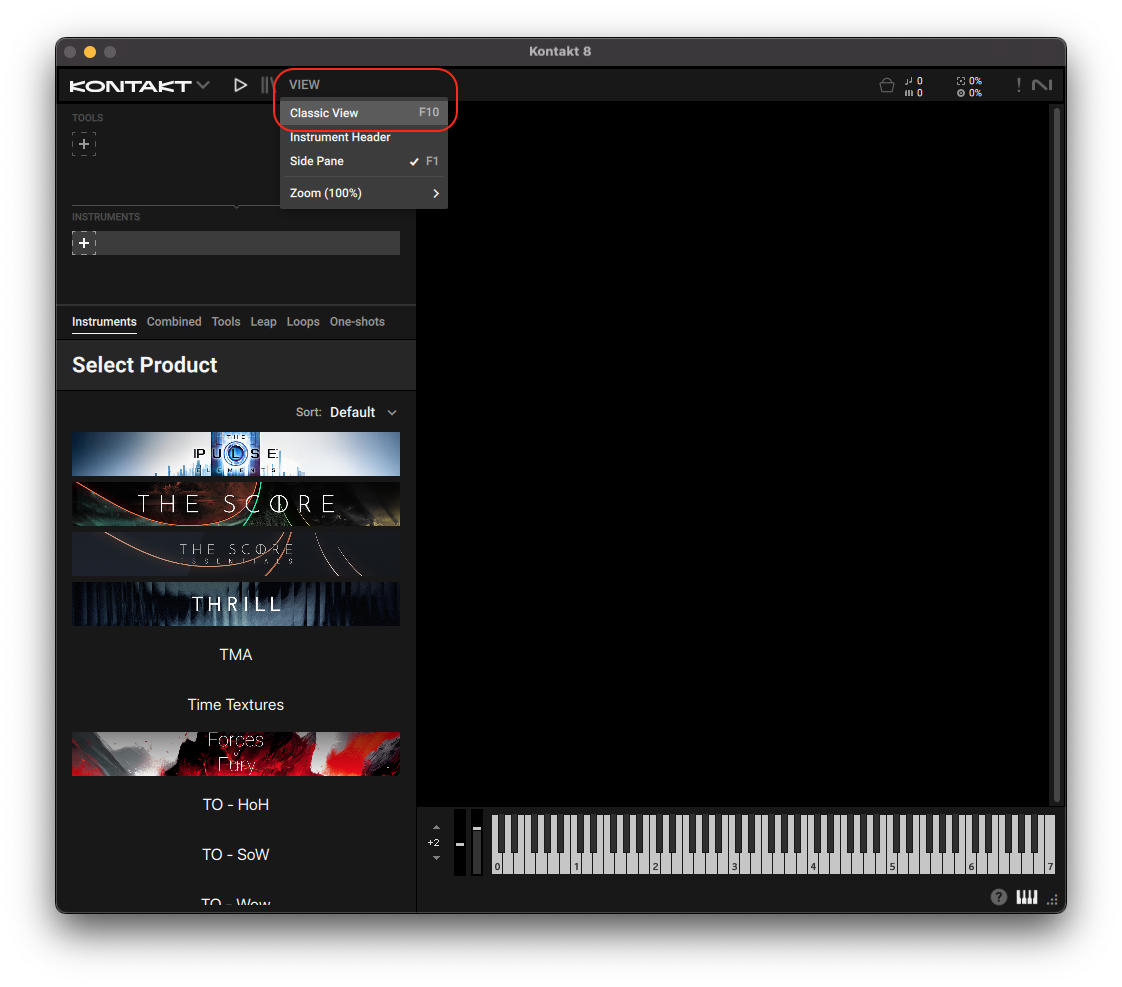Viewport: 1122px width, 987px height.
Task: Open the help question mark icon
Action: [998, 897]
